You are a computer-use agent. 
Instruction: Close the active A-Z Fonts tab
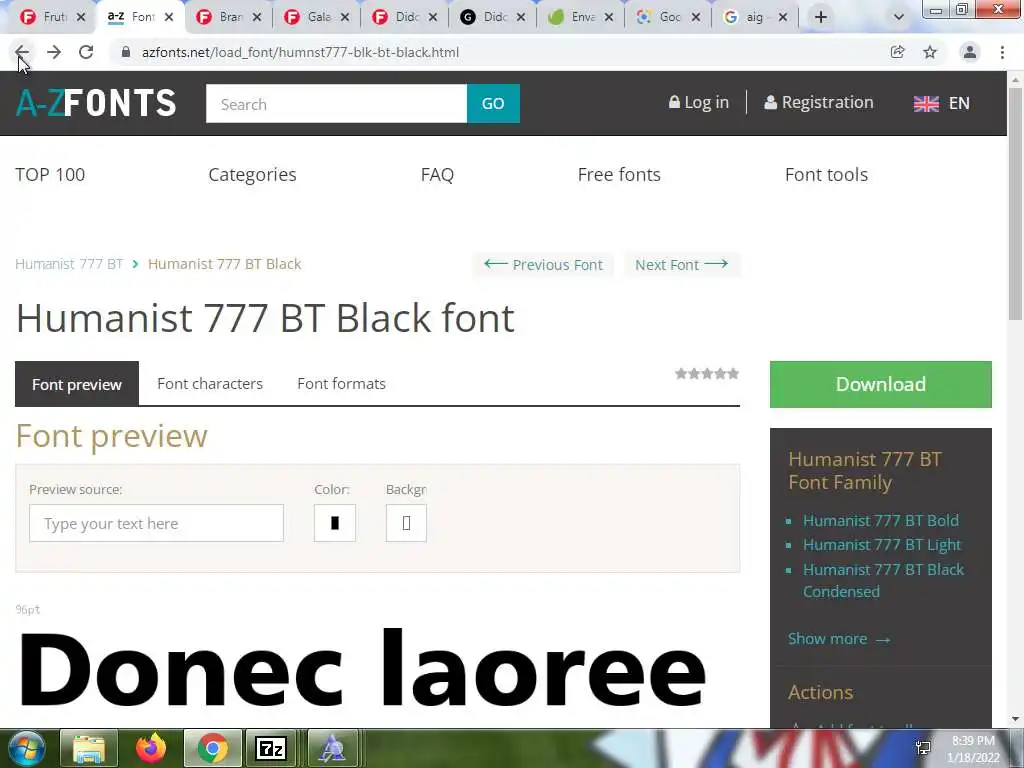tap(169, 17)
